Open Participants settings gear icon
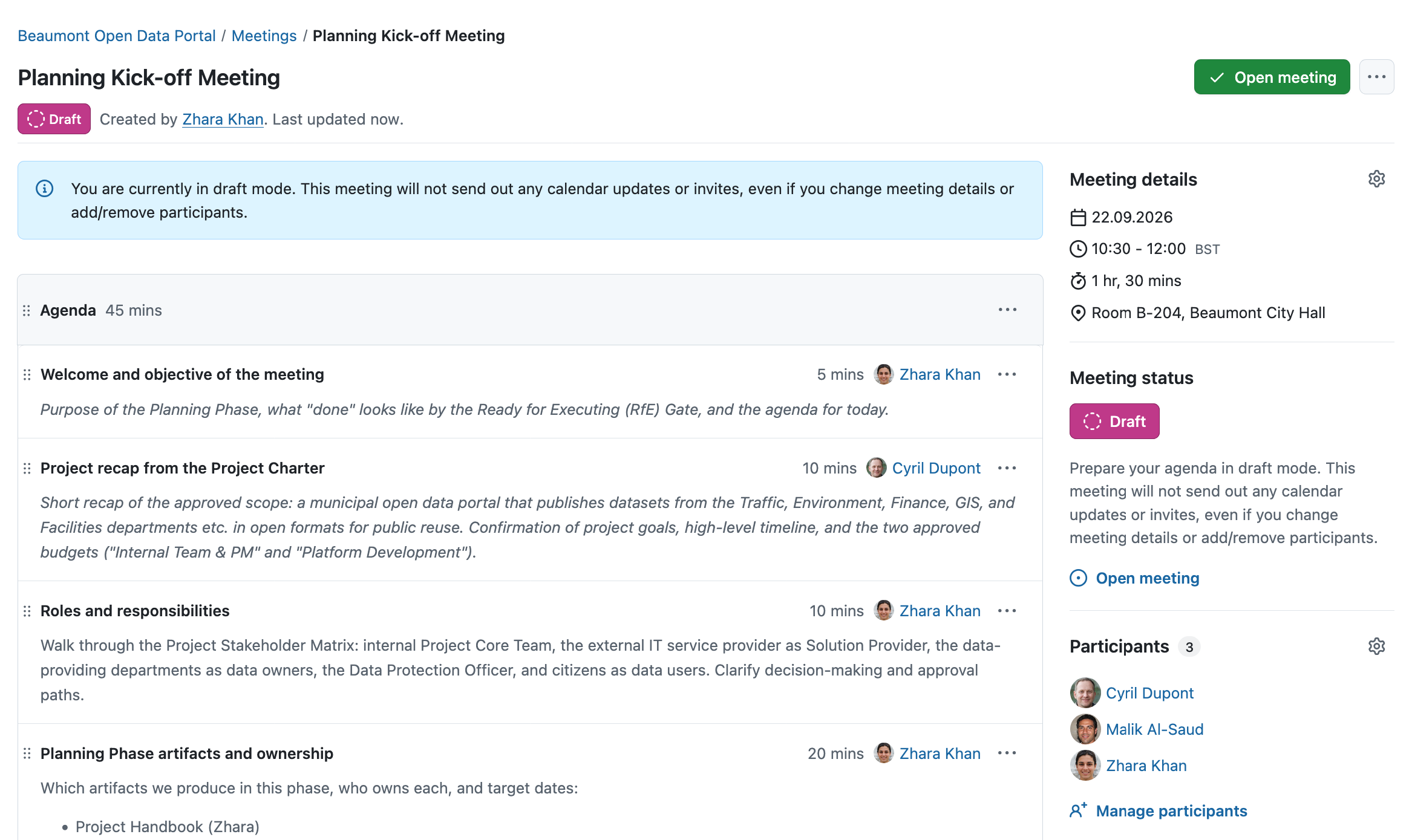The image size is (1412, 840). 1376,646
